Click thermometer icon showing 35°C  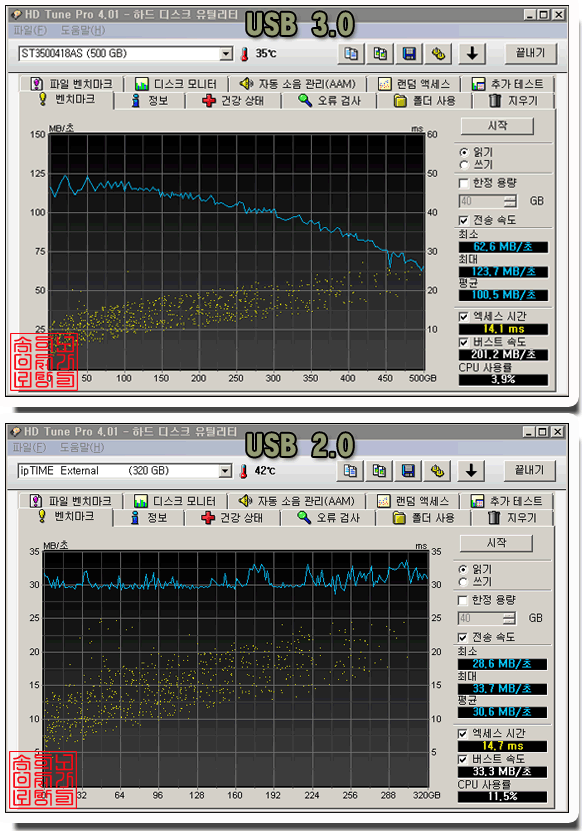tap(244, 54)
